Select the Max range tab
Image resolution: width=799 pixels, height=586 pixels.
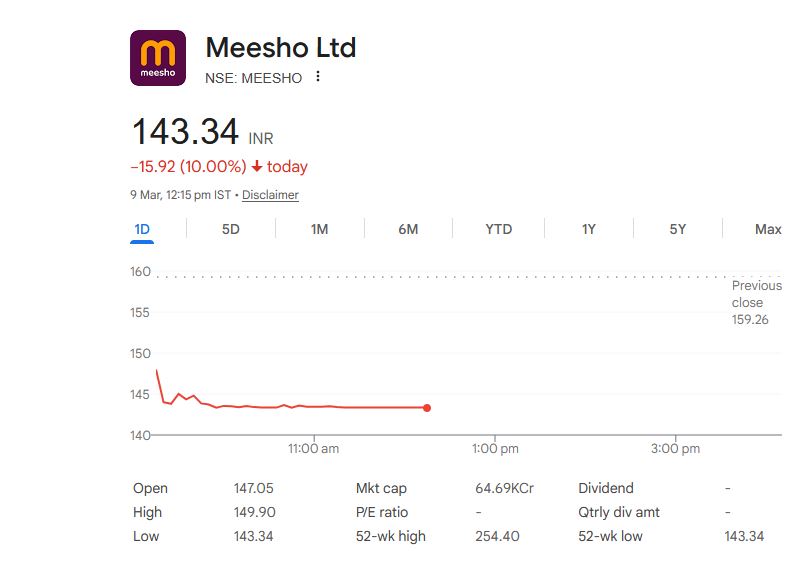click(767, 229)
